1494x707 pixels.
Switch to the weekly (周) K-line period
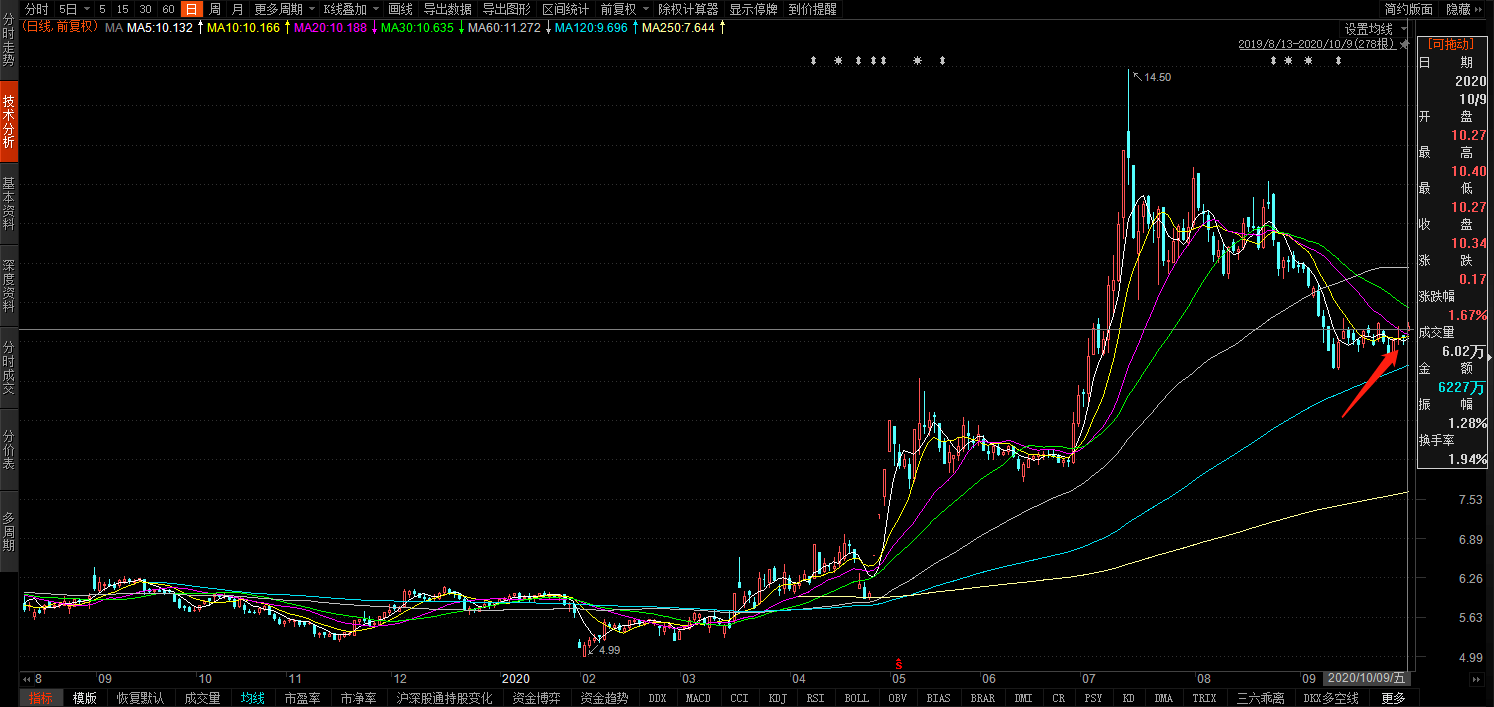click(x=214, y=9)
